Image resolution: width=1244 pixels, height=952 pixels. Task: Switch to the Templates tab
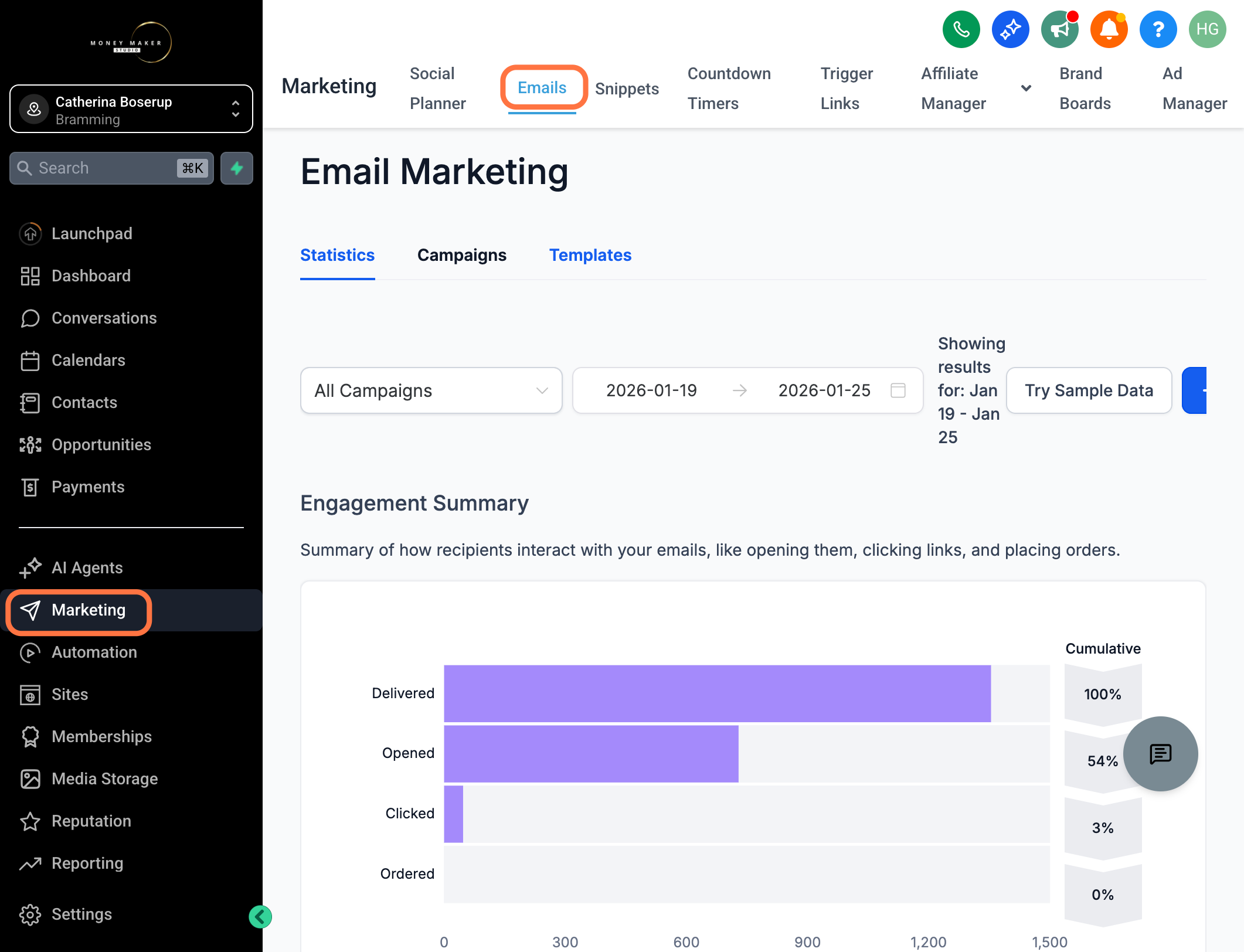(x=590, y=255)
